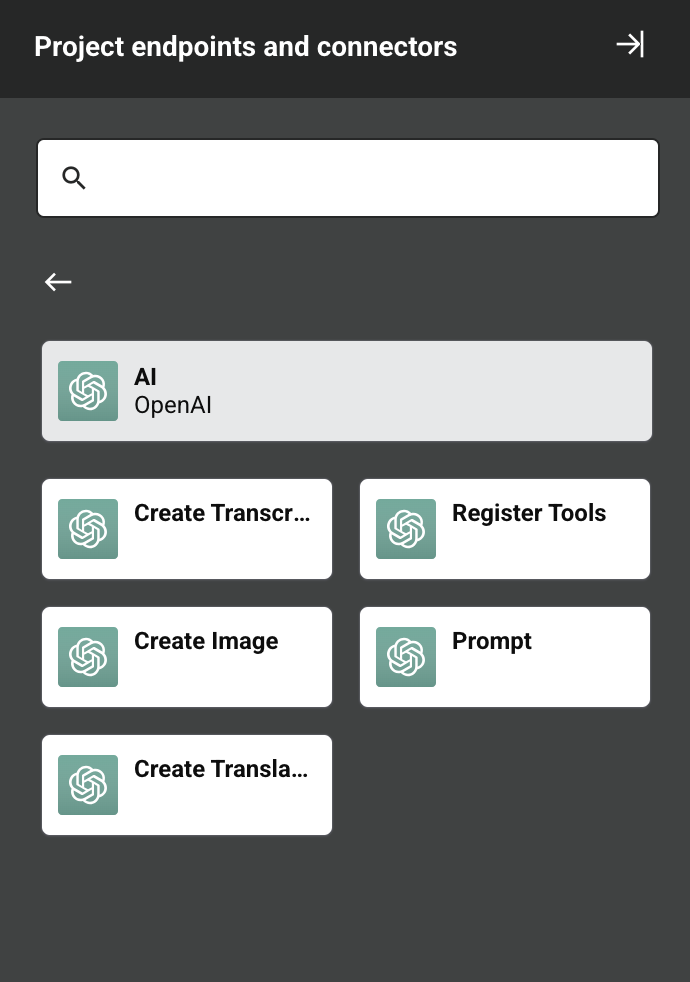690x982 pixels.
Task: Select the OpenAI icon on Create Translation
Action: point(87,784)
